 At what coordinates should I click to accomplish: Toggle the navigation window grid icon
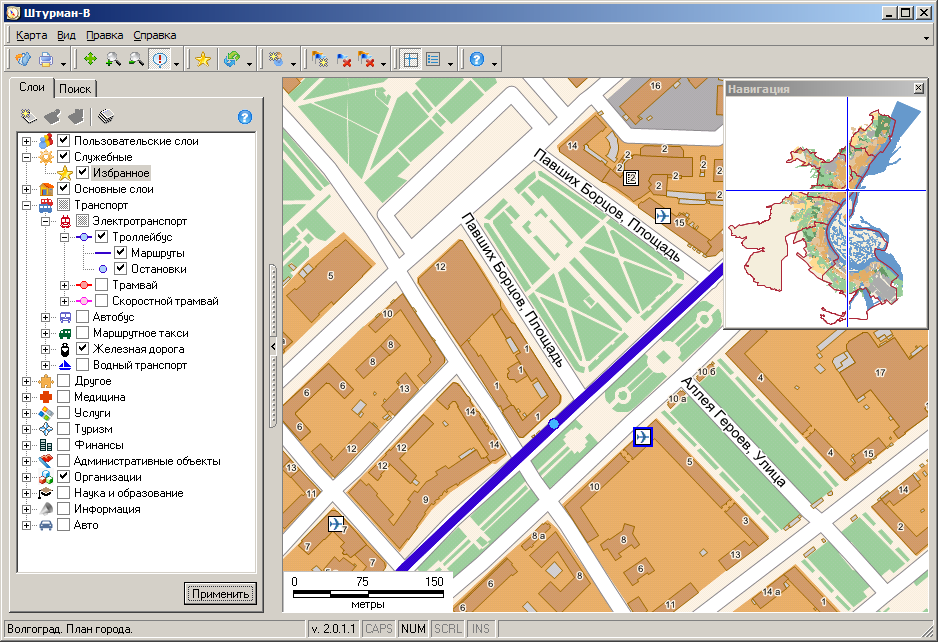[x=410, y=59]
